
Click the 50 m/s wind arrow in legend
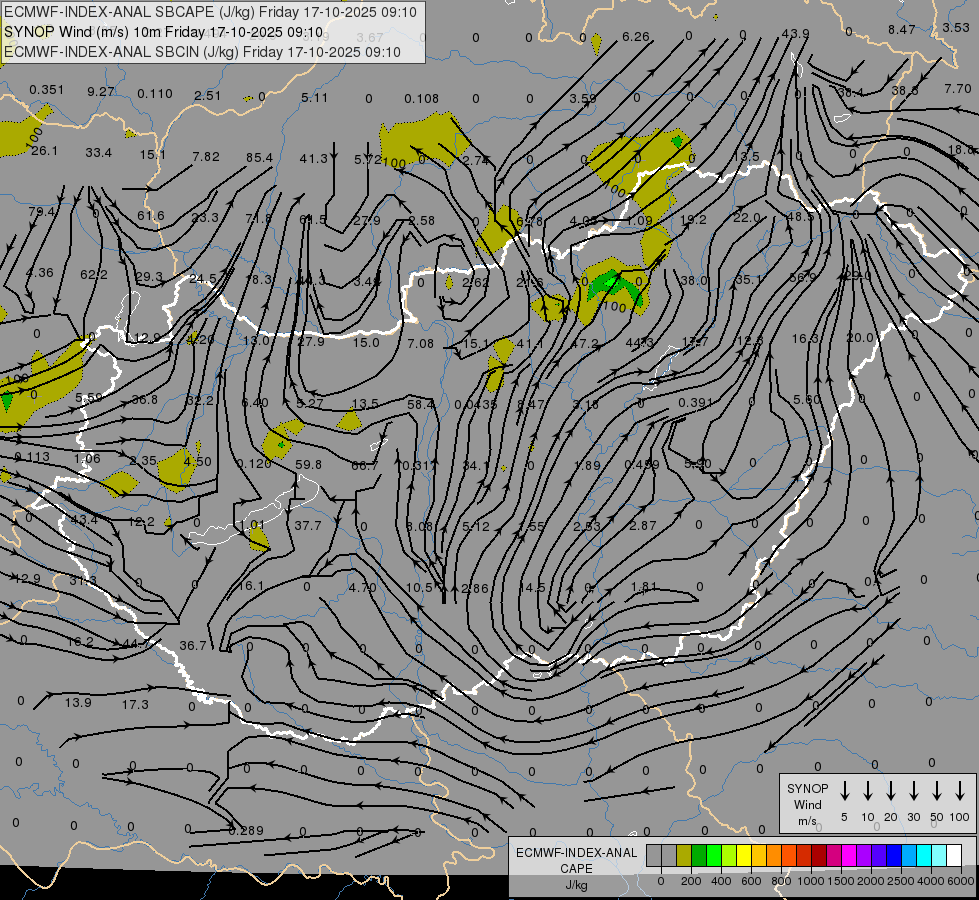937,791
